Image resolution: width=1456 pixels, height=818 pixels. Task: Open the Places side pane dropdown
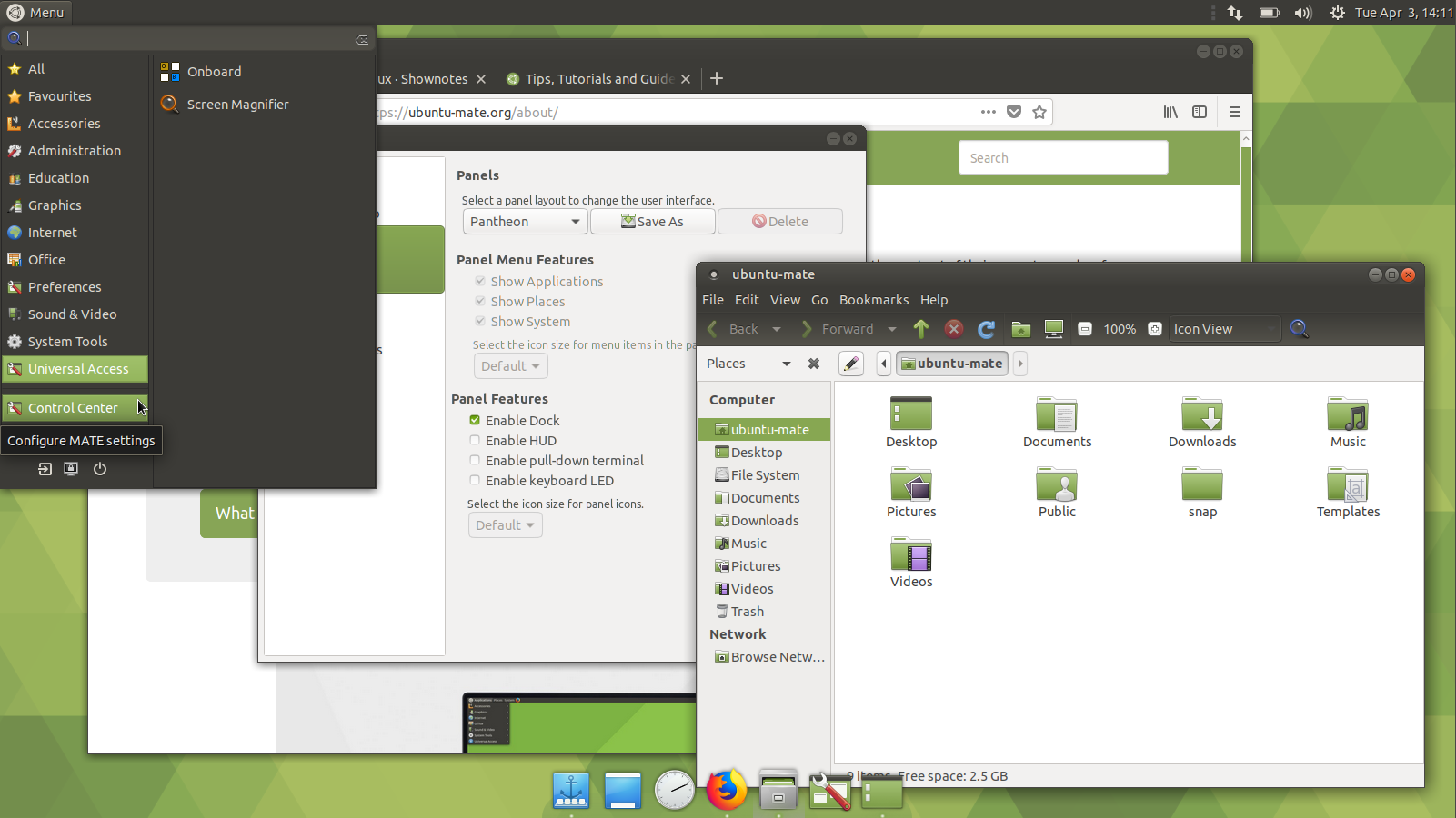[x=749, y=364]
